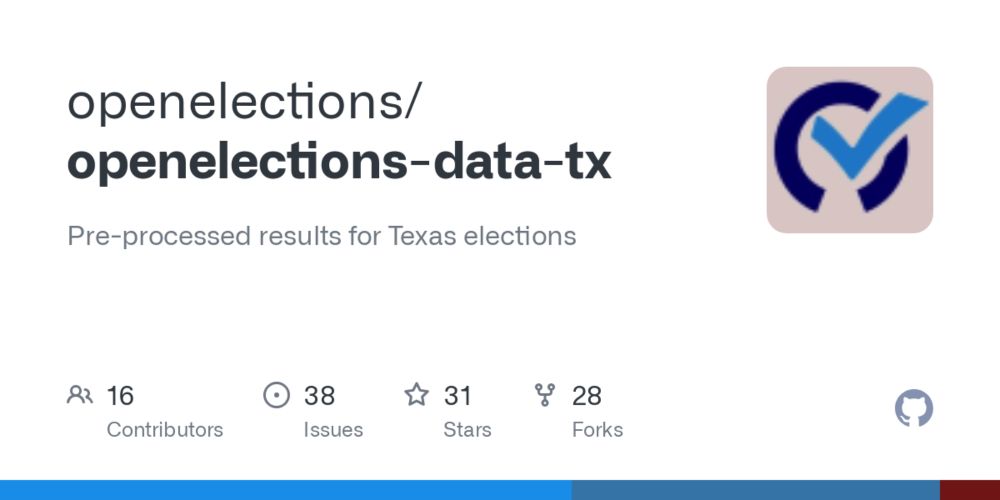The width and height of the screenshot is (1000, 500).
Task: Click the Issues circle-dot icon
Action: point(276,395)
